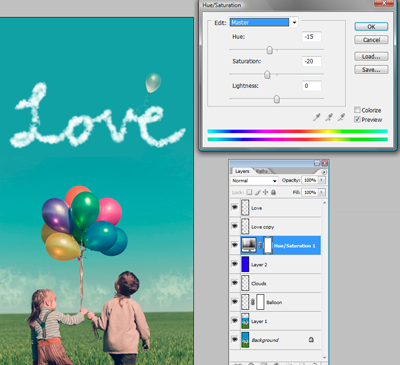Screen dimensions: 400x365
Task: Select the Balloon layer pixel thumbnail
Action: 245,302
